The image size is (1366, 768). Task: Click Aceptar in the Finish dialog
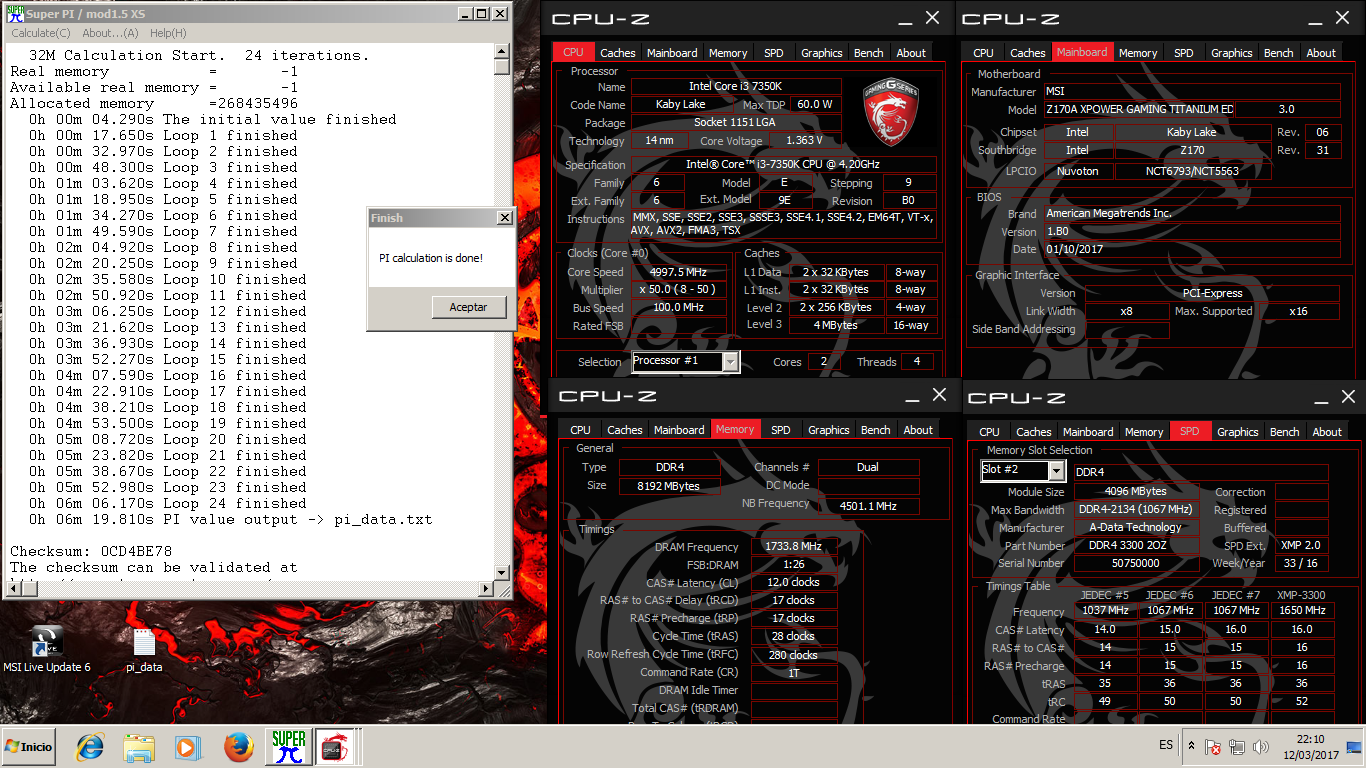pyautogui.click(x=468, y=307)
